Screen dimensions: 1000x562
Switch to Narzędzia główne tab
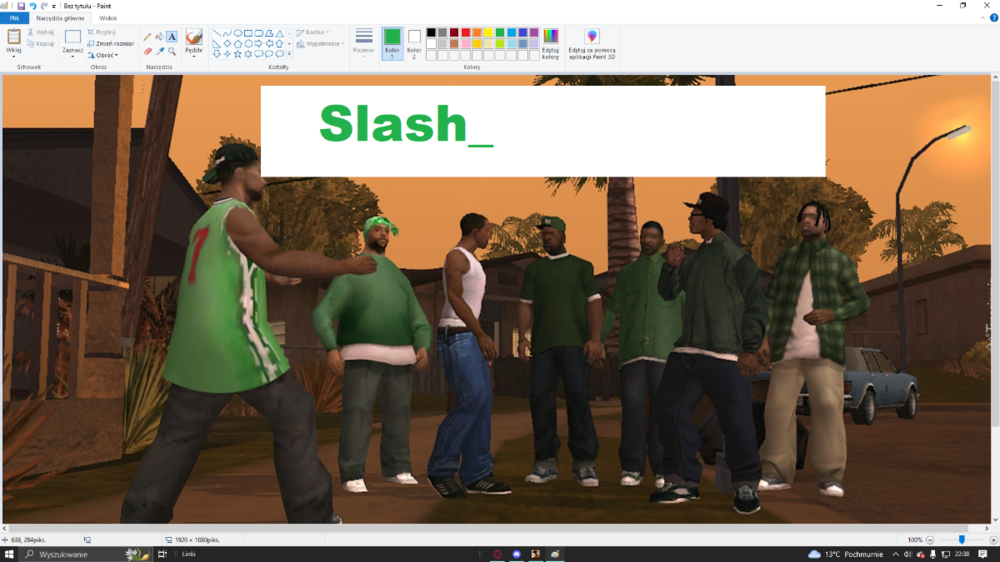point(60,18)
